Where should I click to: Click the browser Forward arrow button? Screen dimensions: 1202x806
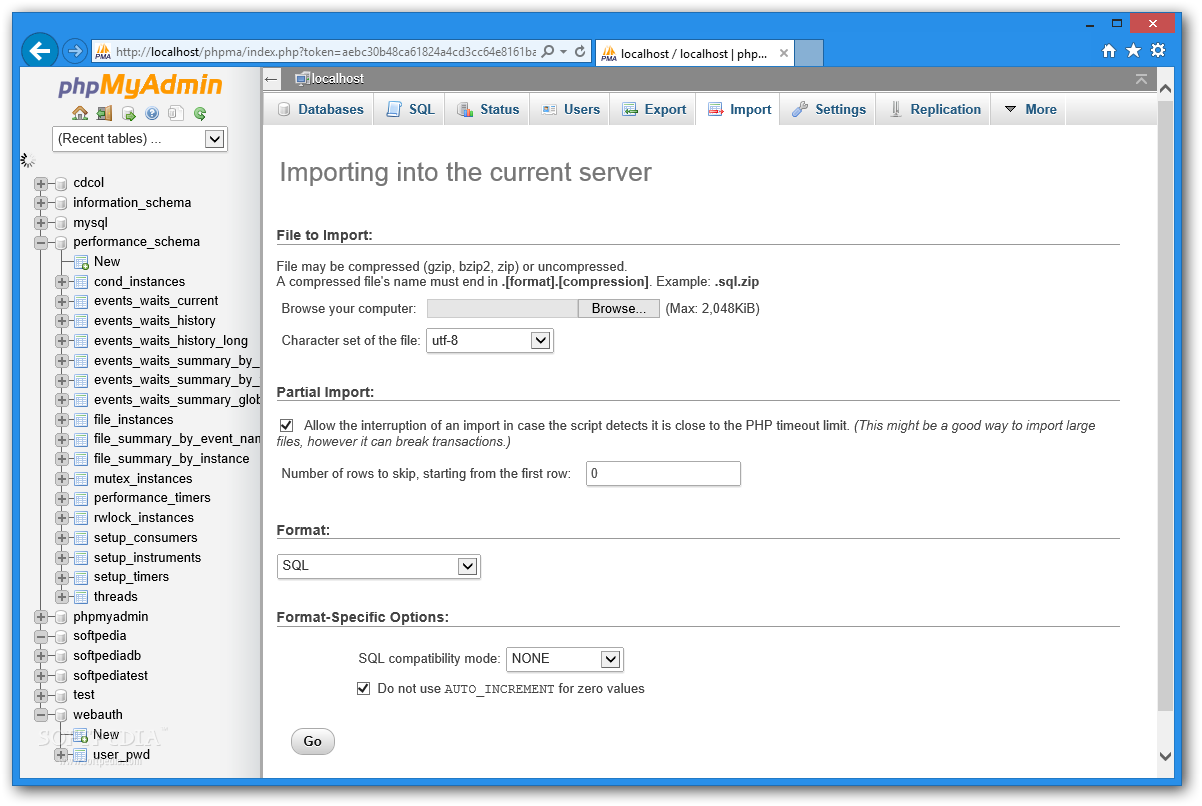(75, 51)
